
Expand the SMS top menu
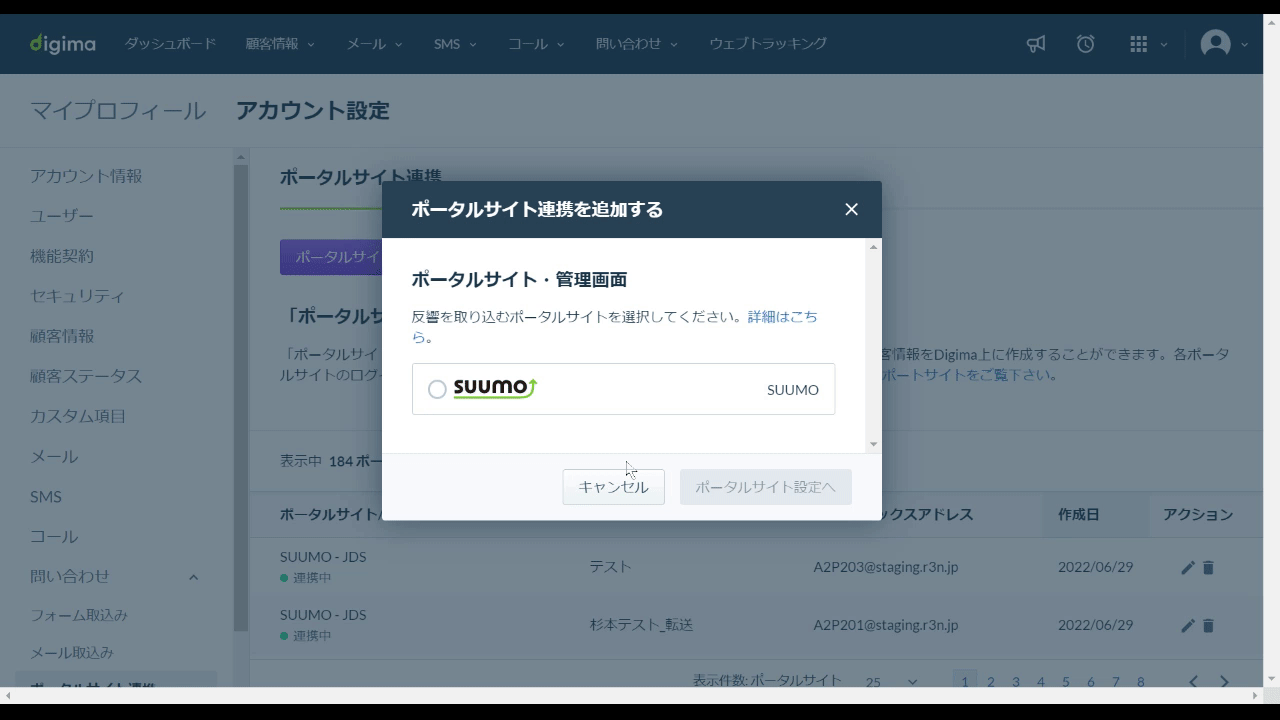tap(455, 44)
